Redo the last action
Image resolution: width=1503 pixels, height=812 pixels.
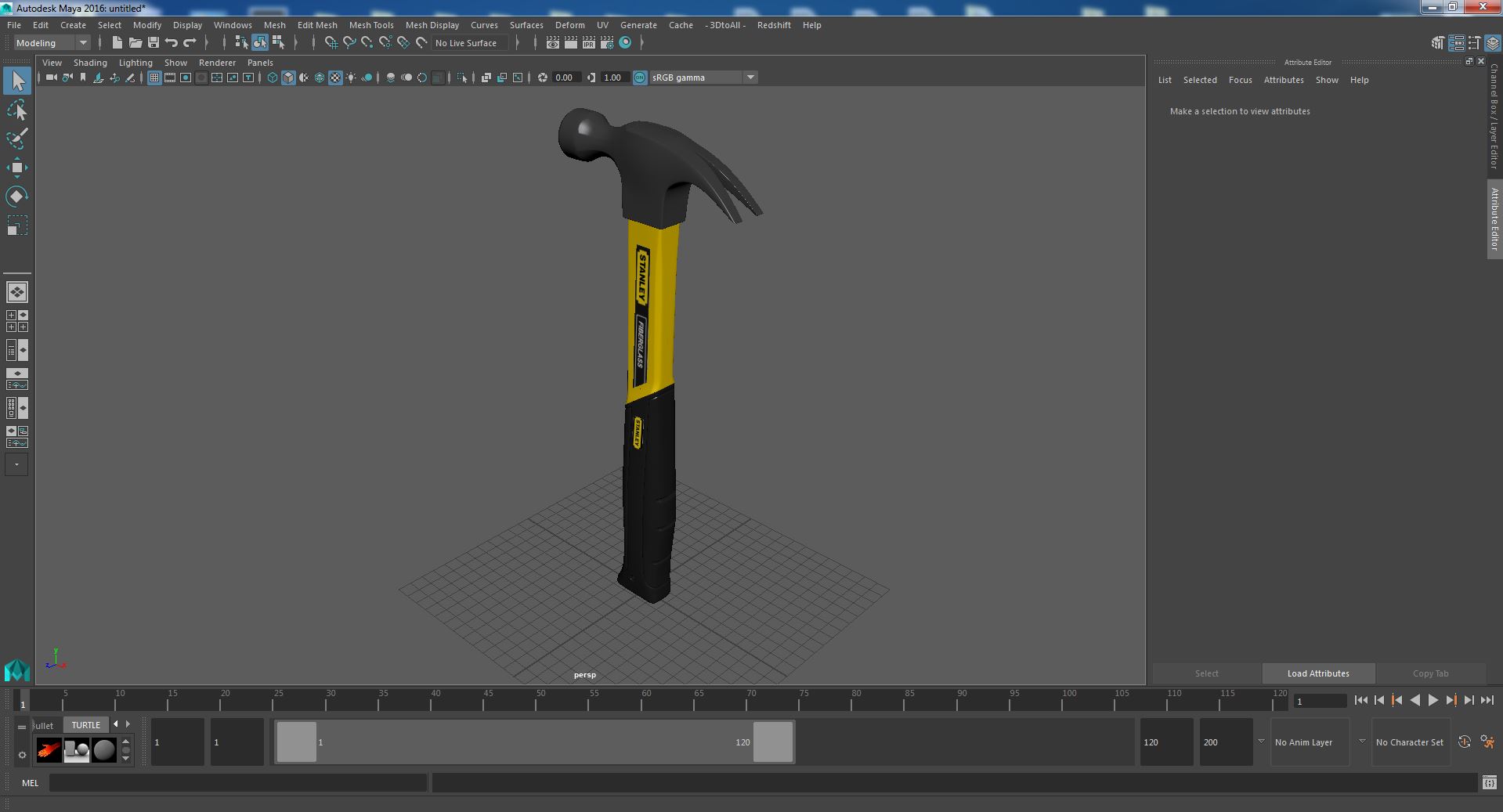(190, 43)
